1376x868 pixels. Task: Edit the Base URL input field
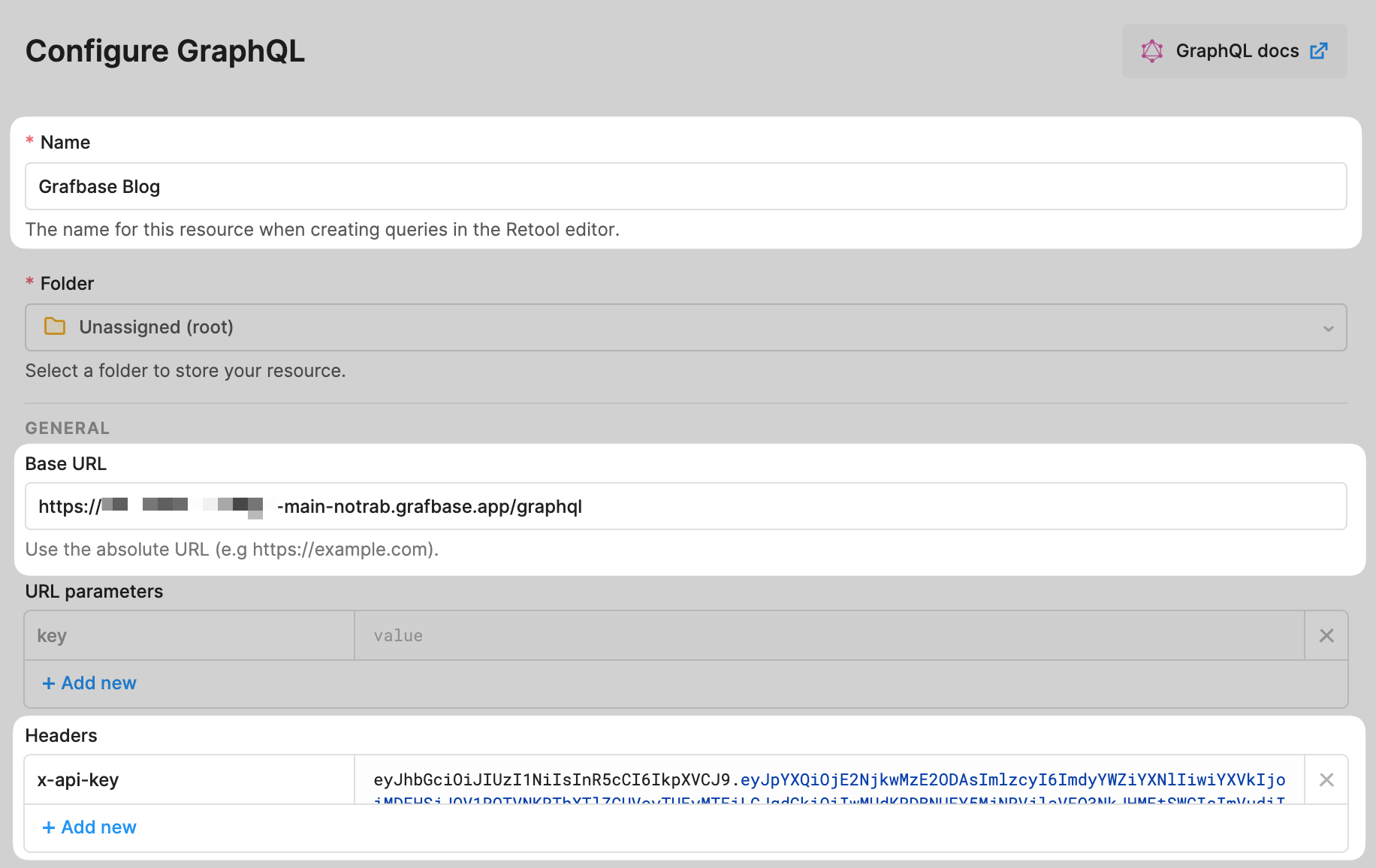pos(686,506)
